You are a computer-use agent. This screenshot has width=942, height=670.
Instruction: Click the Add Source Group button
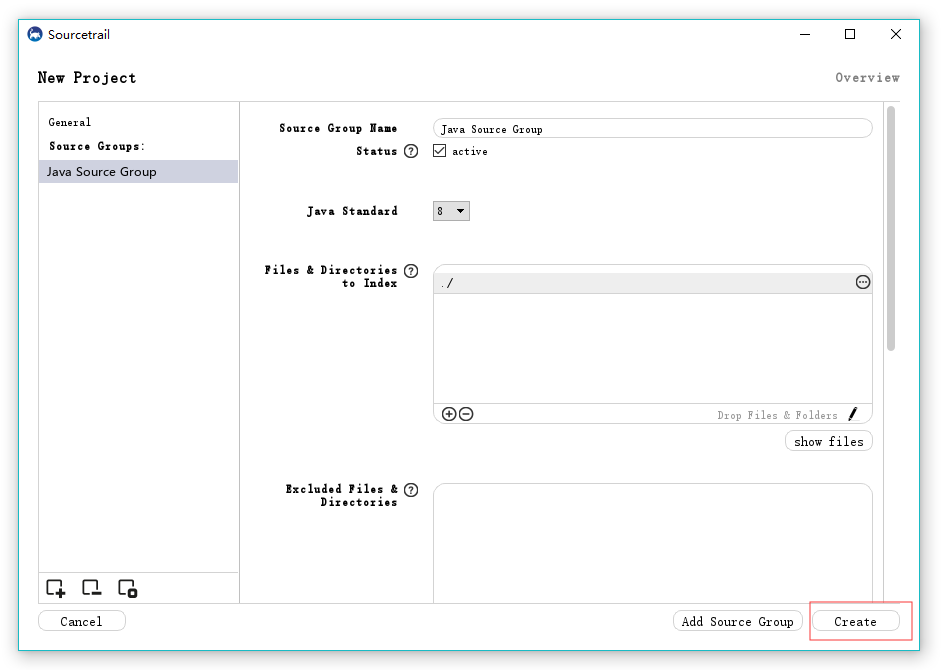[738, 621]
